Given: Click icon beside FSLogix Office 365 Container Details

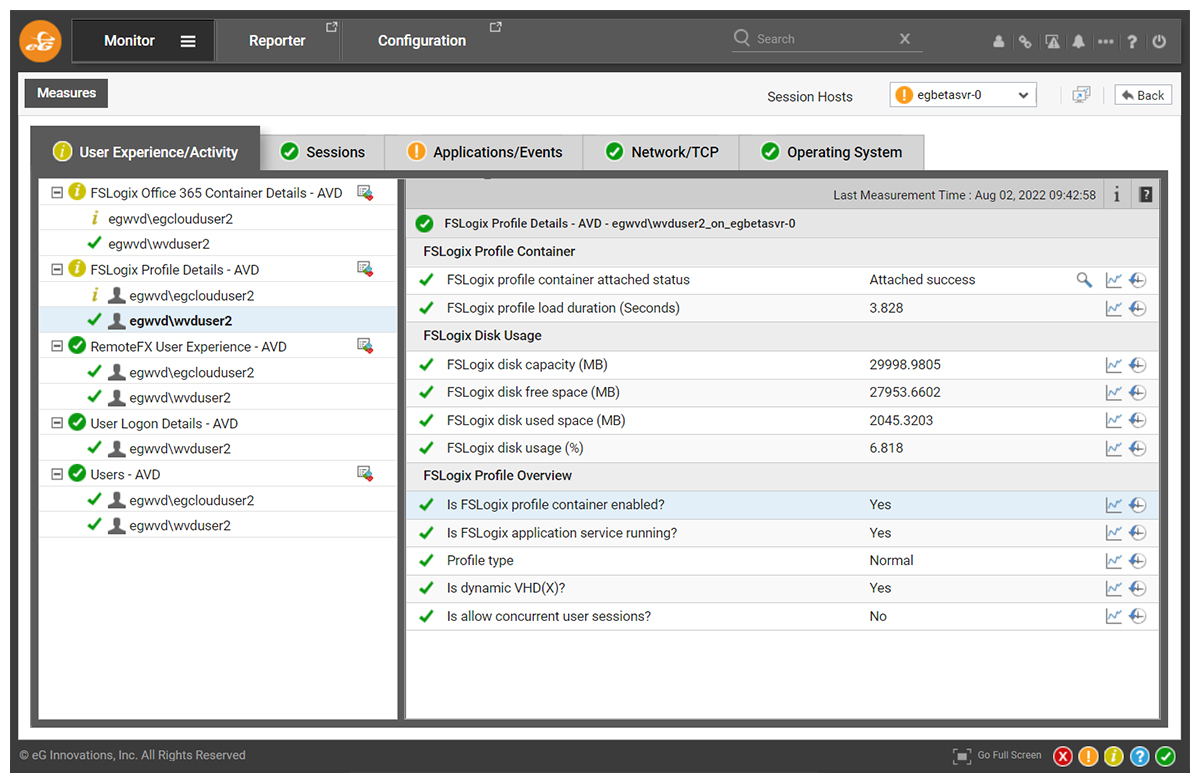Looking at the screenshot, I should 365,193.
